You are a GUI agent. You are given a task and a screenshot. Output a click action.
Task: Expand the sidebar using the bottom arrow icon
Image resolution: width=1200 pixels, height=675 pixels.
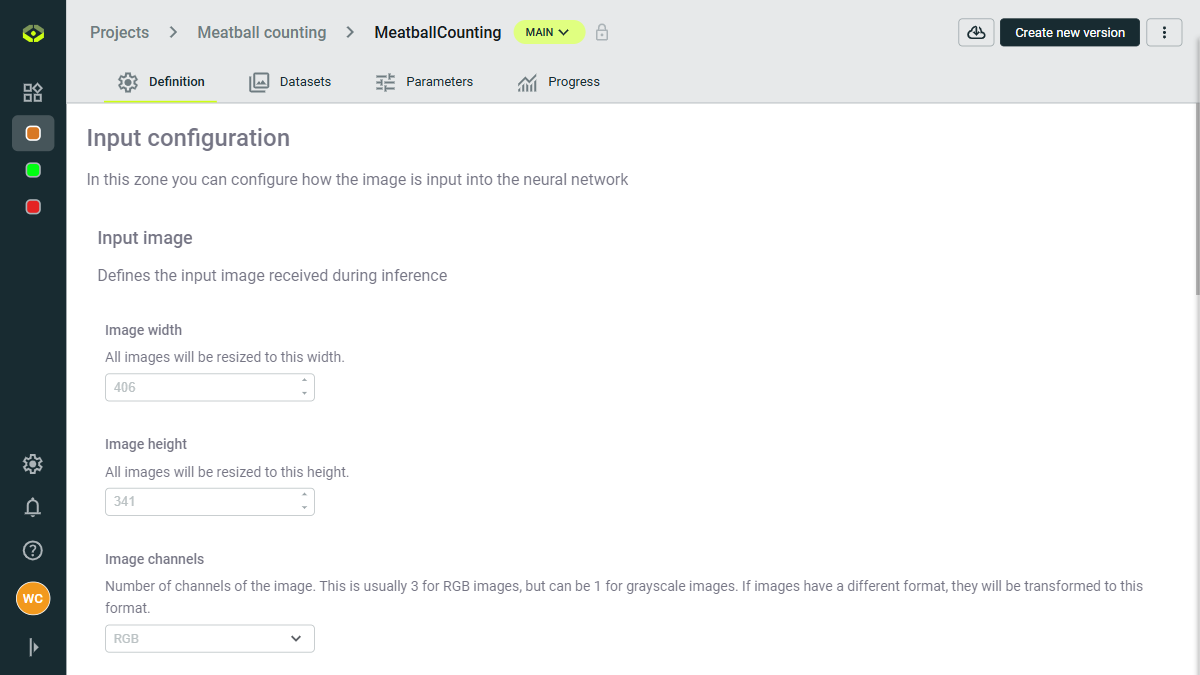pyautogui.click(x=32, y=647)
